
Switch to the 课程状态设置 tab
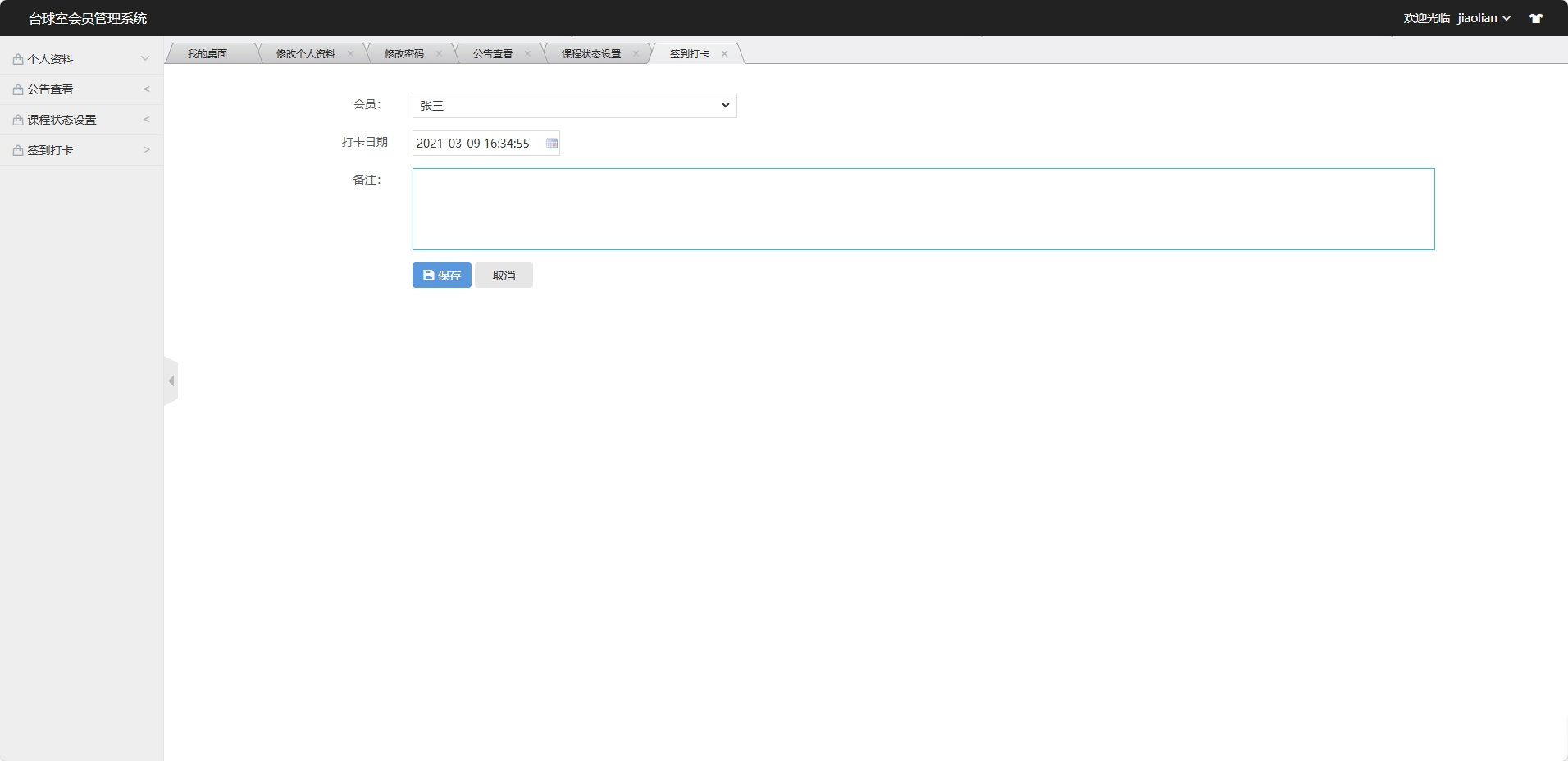[x=591, y=53]
